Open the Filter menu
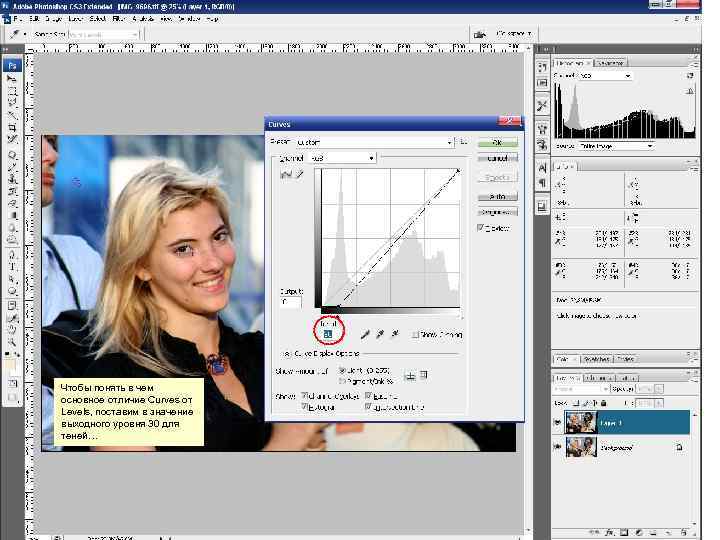Screen dimensions: 720x540 (118, 19)
